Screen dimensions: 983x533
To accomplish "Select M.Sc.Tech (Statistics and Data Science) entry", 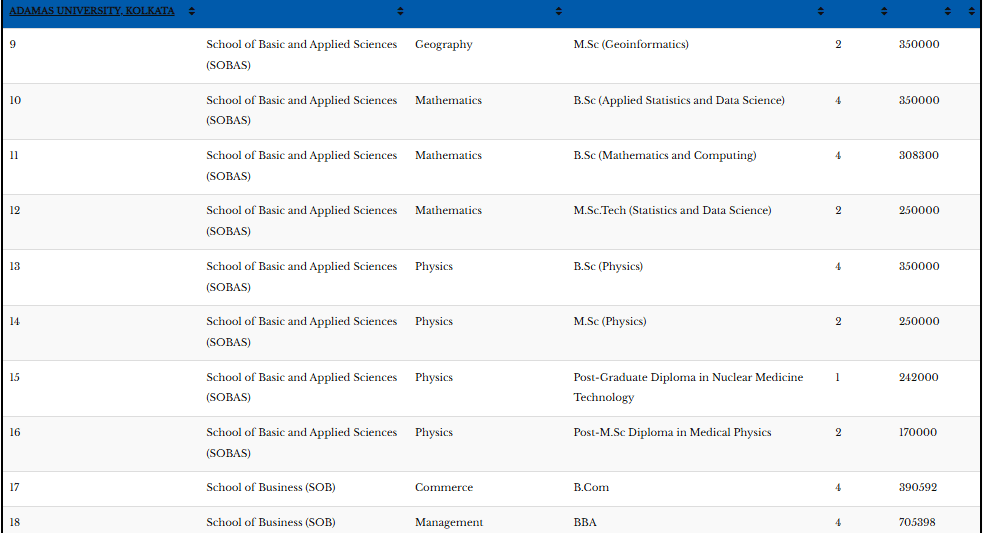I will (x=672, y=211).
